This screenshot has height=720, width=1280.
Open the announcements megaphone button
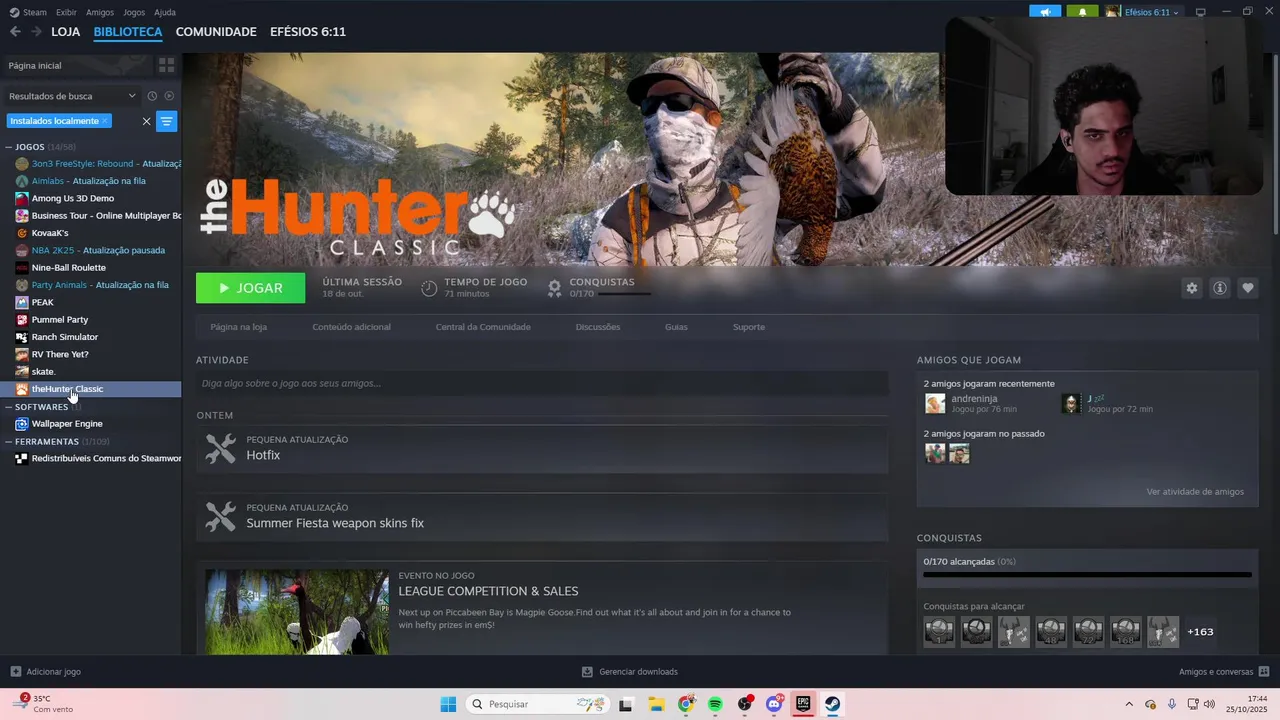click(1045, 12)
